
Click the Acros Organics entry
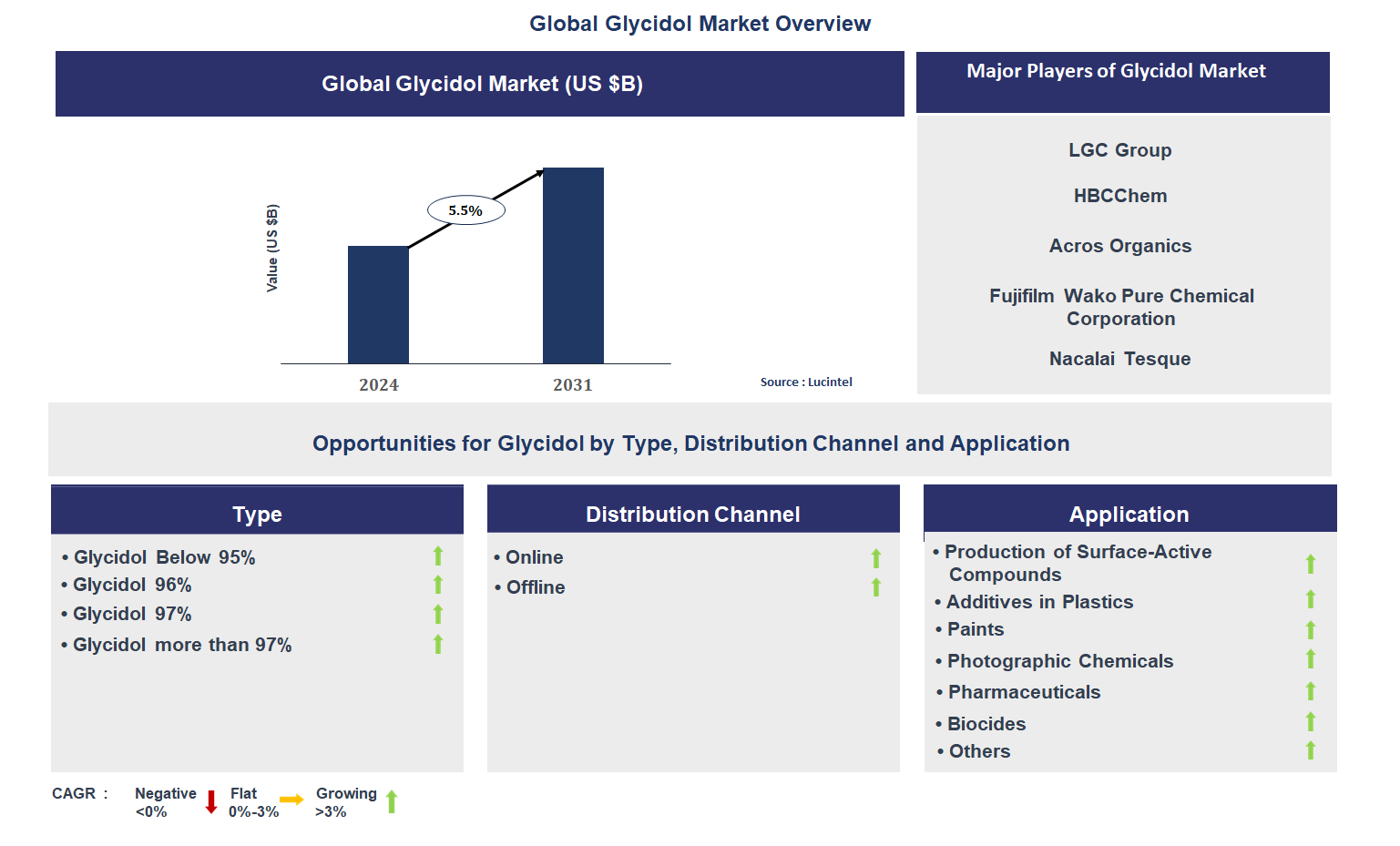1119,246
